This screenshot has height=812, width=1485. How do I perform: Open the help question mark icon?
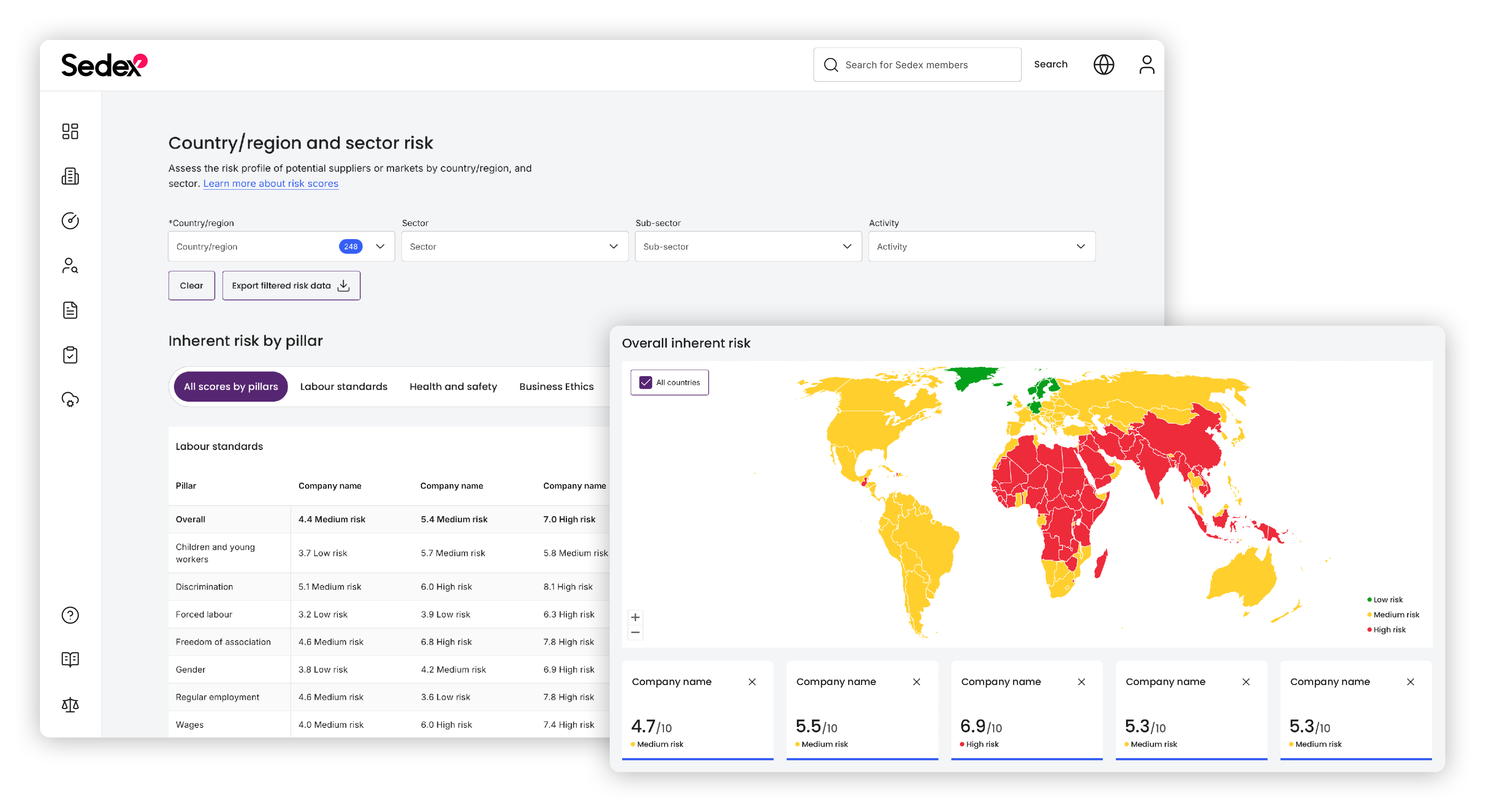70,615
